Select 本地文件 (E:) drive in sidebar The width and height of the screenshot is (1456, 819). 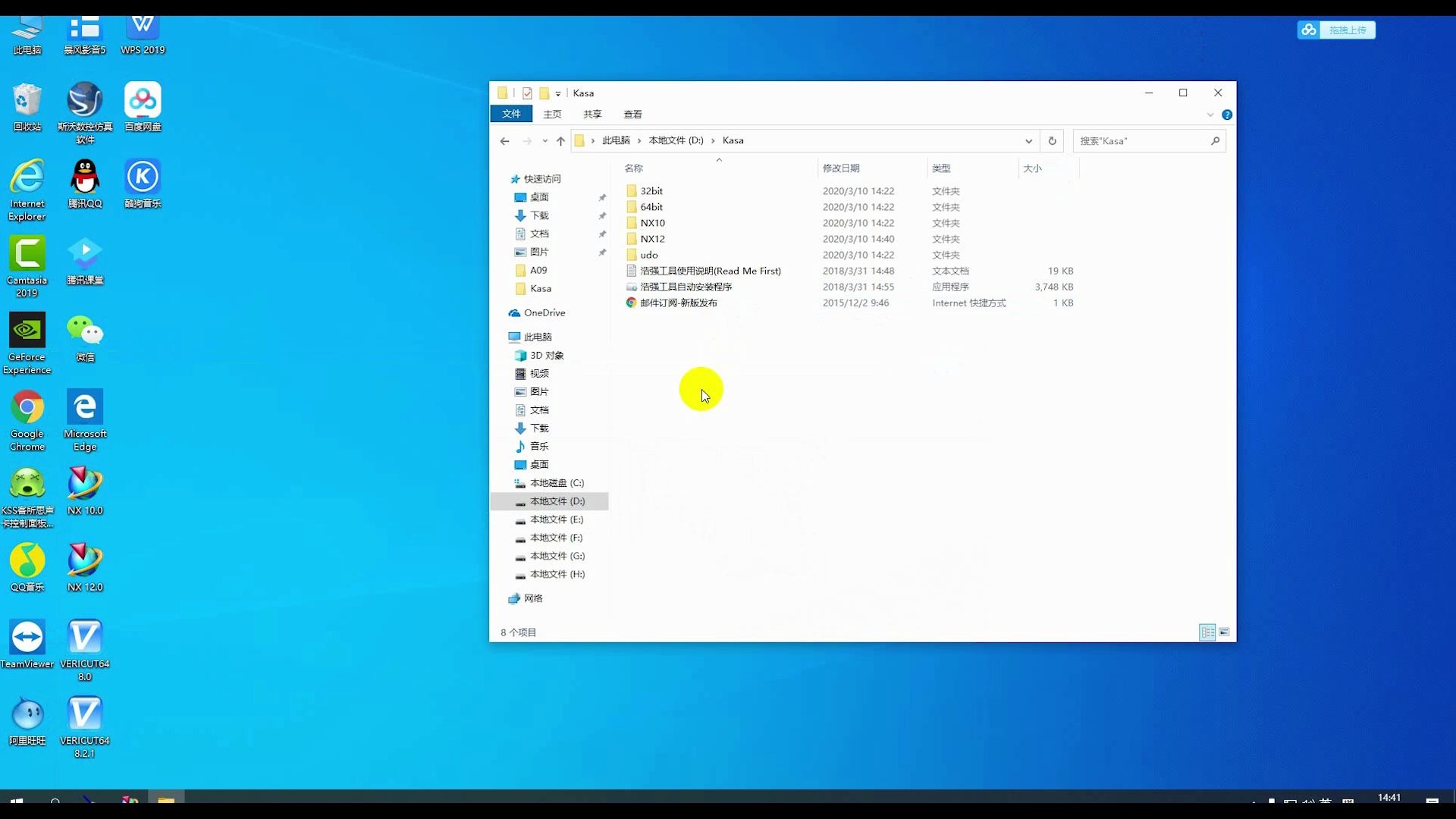pyautogui.click(x=556, y=519)
